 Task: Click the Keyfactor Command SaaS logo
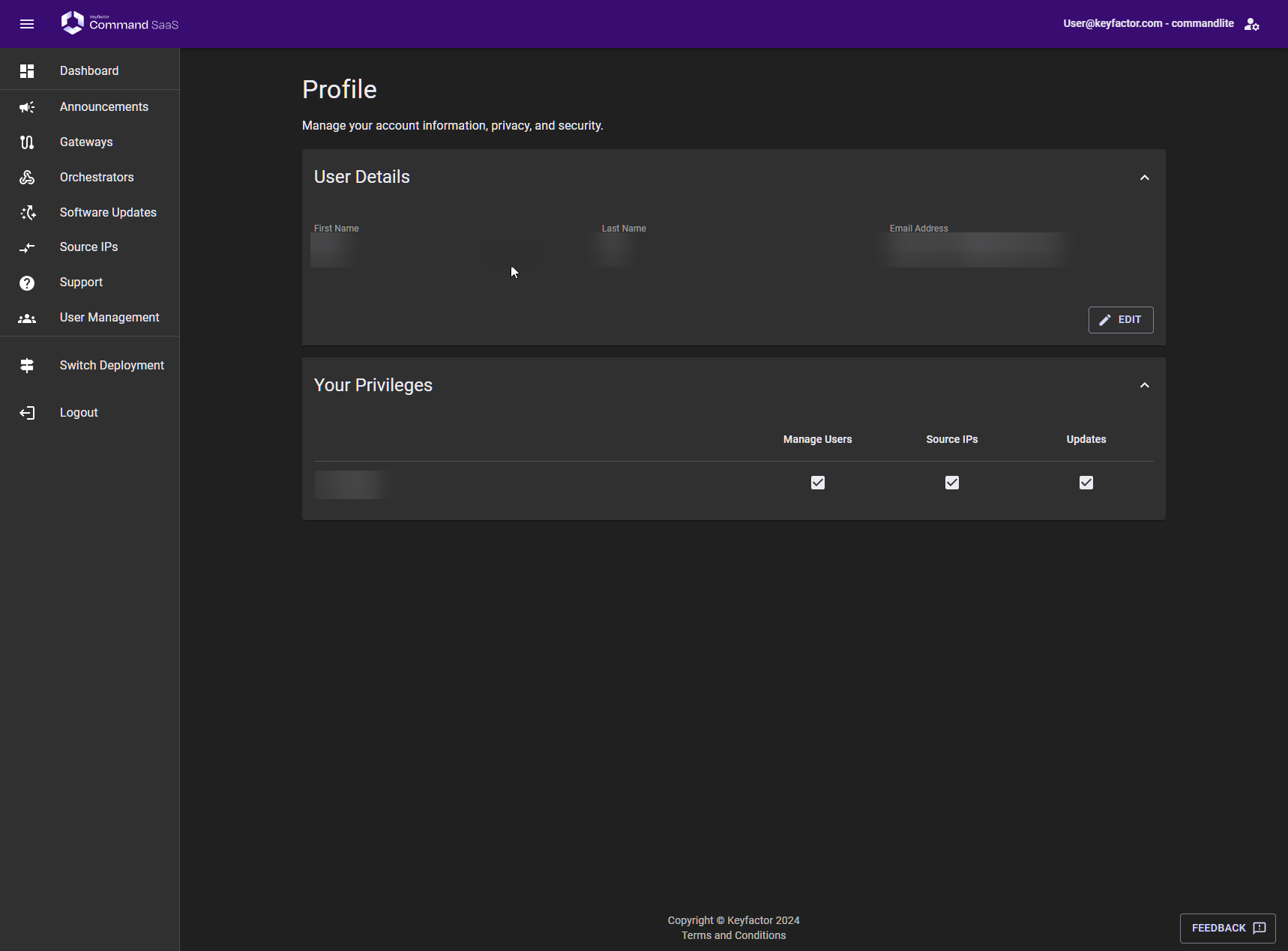click(120, 23)
